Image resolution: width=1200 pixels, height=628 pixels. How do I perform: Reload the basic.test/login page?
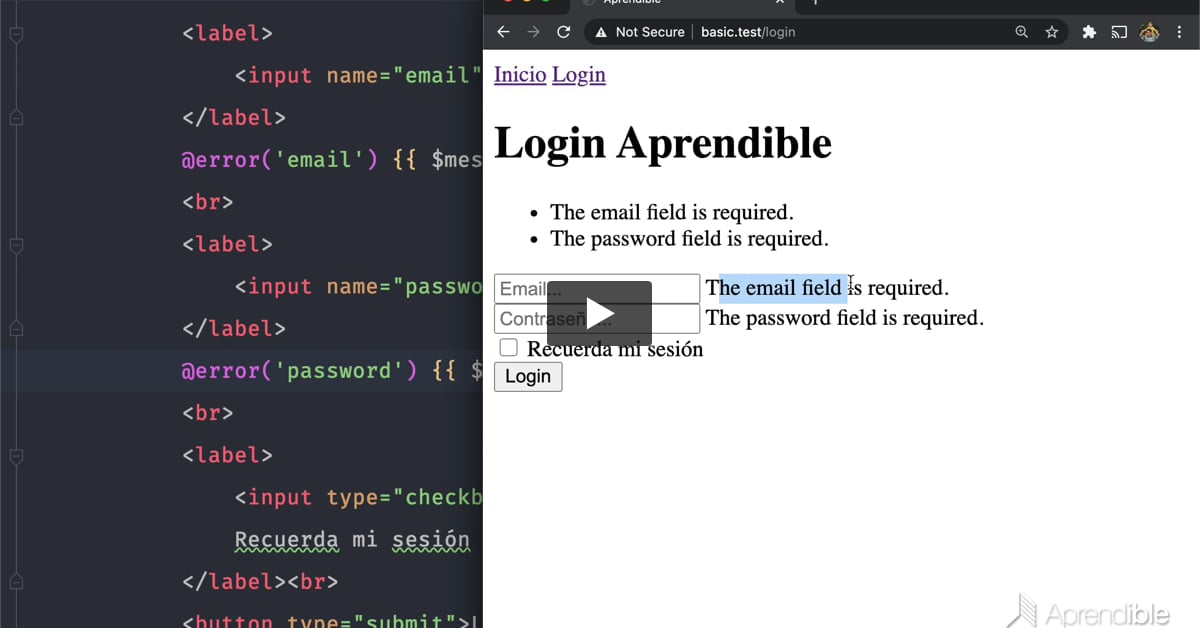click(x=564, y=32)
